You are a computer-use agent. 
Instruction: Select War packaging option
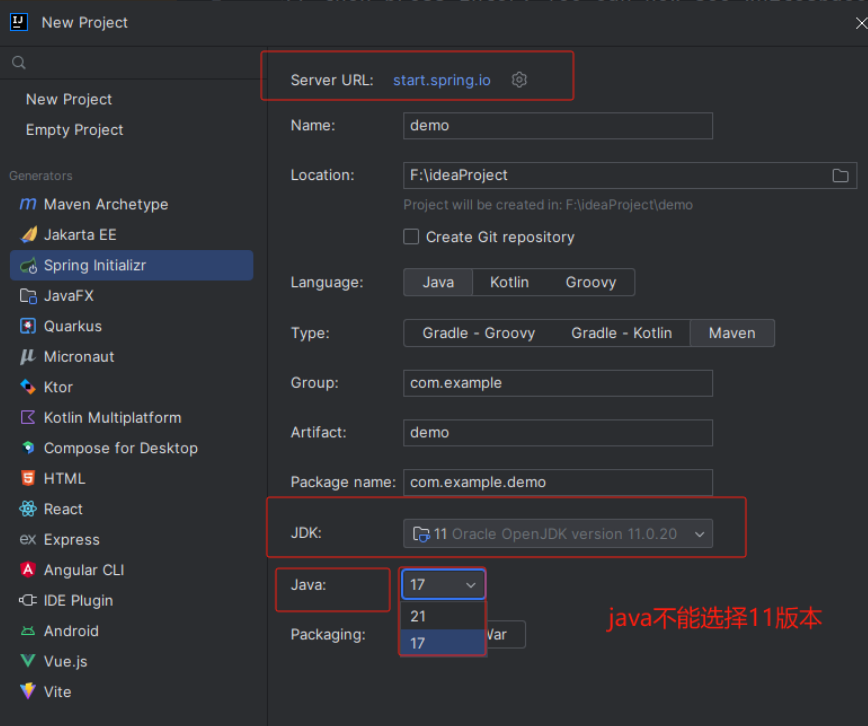505,635
